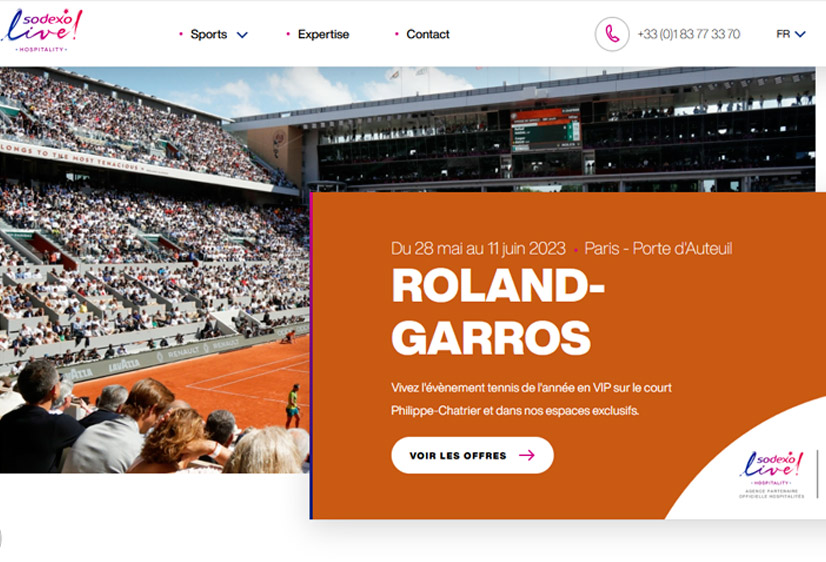Click the Sodexo Live logo in the orange banner
Viewport: 826px width, 562px height.
(772, 474)
